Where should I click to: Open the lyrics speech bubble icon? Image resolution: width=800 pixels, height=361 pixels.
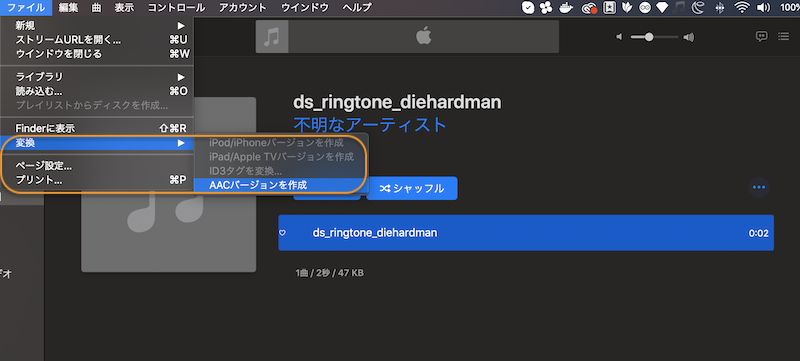[761, 36]
